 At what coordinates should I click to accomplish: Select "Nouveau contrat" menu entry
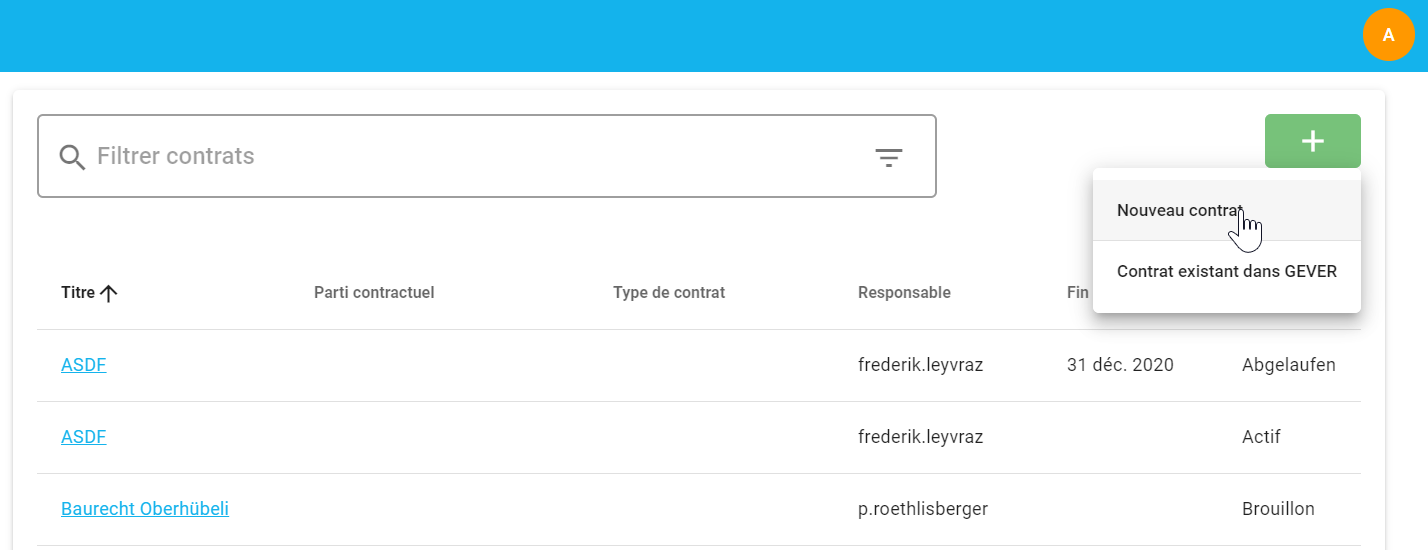1179,210
